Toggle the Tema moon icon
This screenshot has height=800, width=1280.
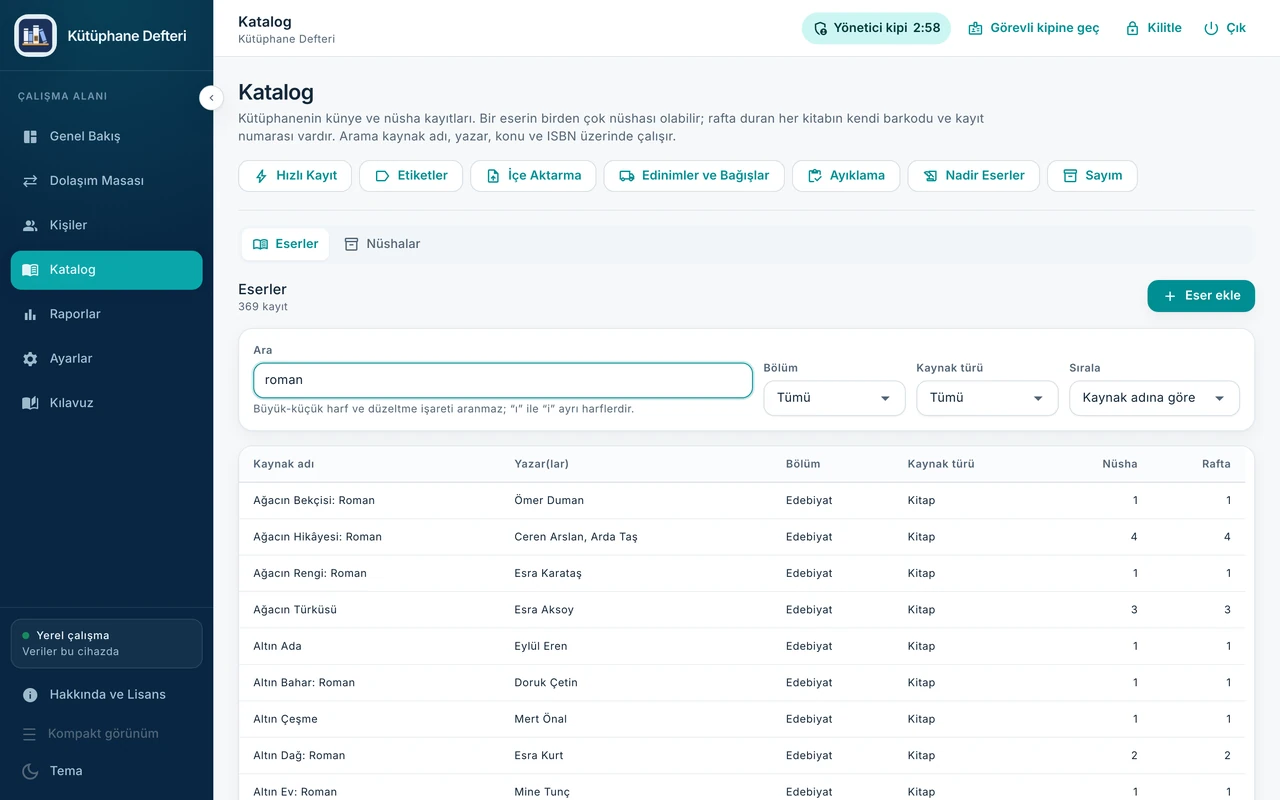30,771
